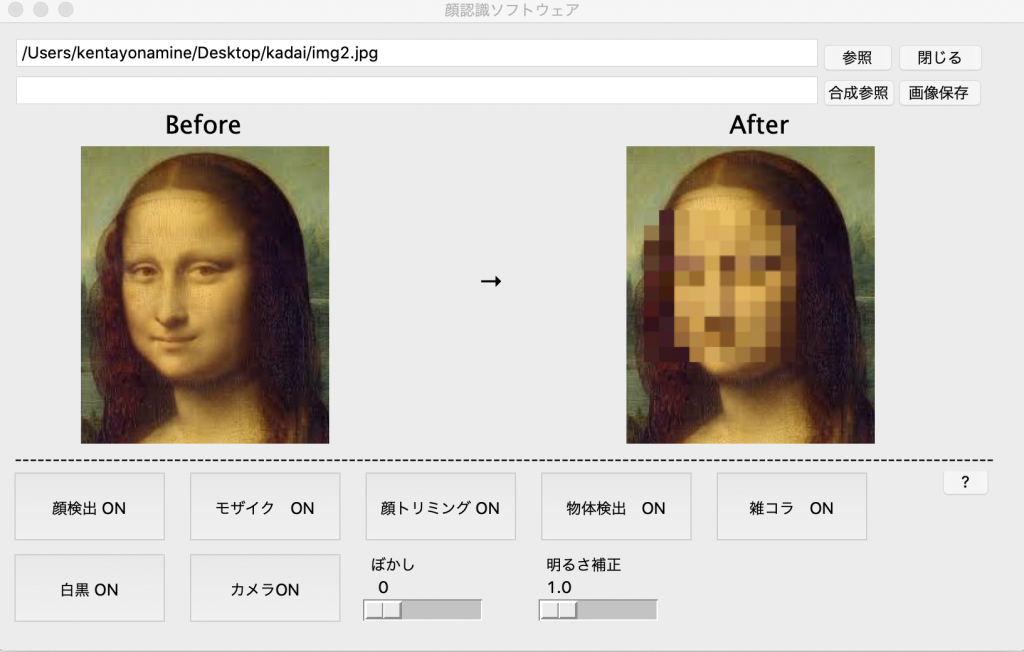Click the 明るさ補正 brightness slider
The image size is (1024, 652).
598,610
